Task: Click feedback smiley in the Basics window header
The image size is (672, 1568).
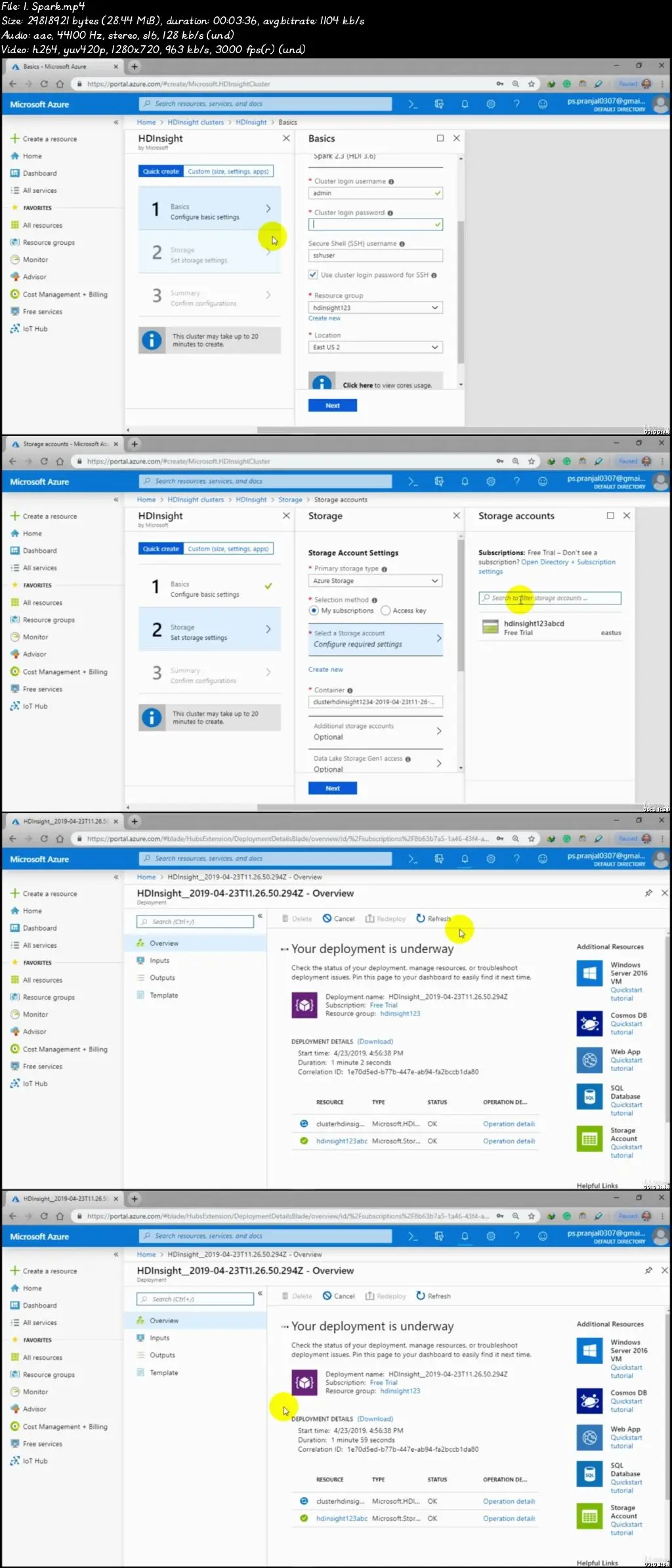Action: pyautogui.click(x=543, y=104)
